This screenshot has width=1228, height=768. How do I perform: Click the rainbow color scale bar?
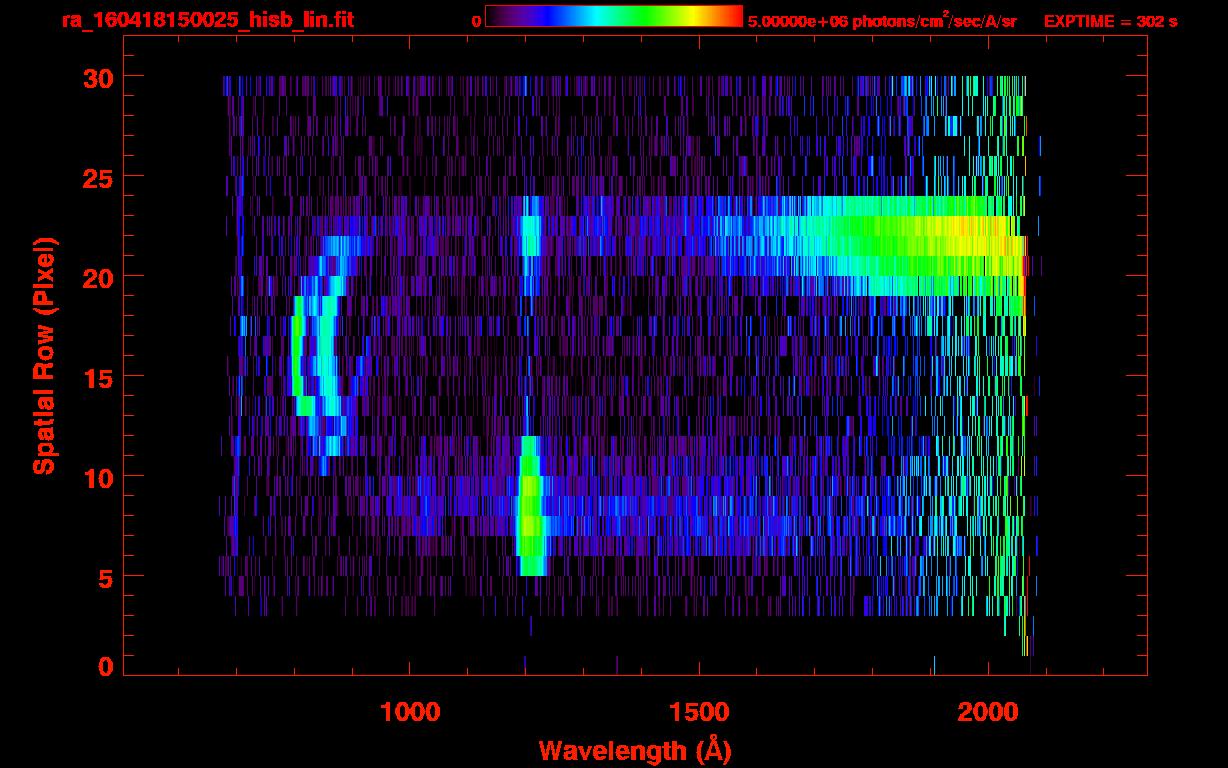click(613, 16)
